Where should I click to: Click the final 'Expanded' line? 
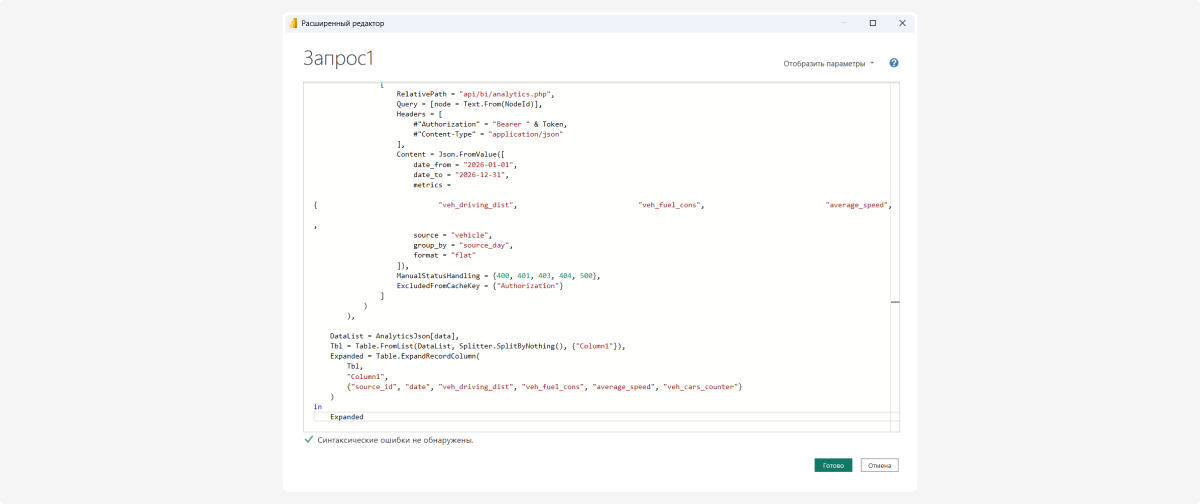347,417
